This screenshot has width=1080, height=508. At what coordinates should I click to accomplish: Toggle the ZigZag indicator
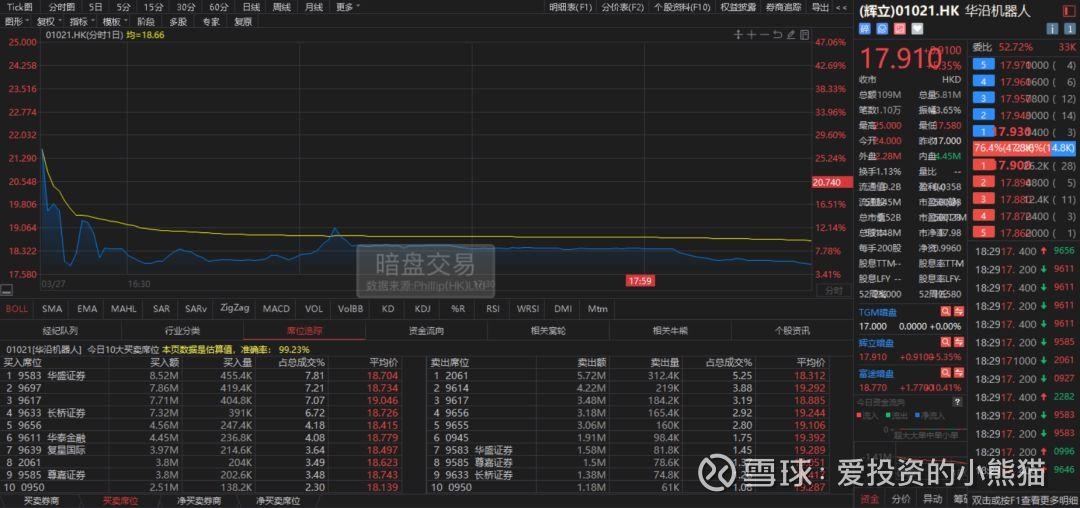tap(234, 308)
